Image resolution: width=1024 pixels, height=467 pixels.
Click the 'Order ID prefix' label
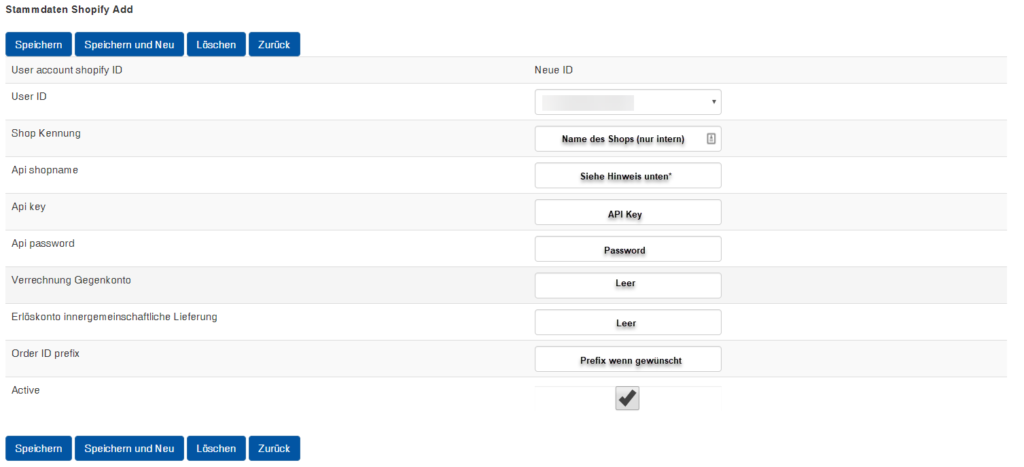[46, 353]
